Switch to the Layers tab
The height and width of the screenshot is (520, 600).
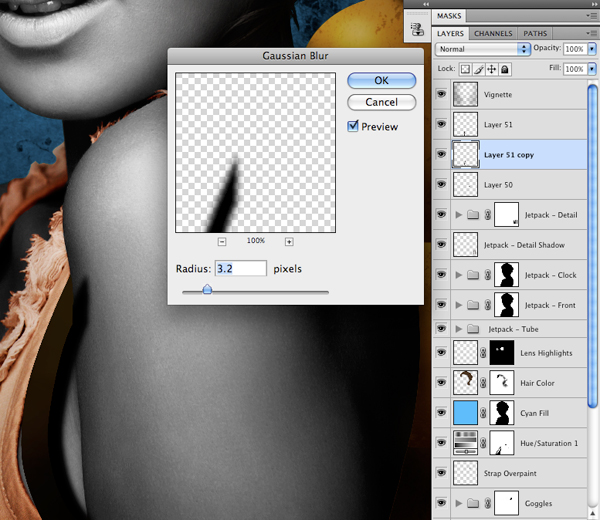click(450, 33)
